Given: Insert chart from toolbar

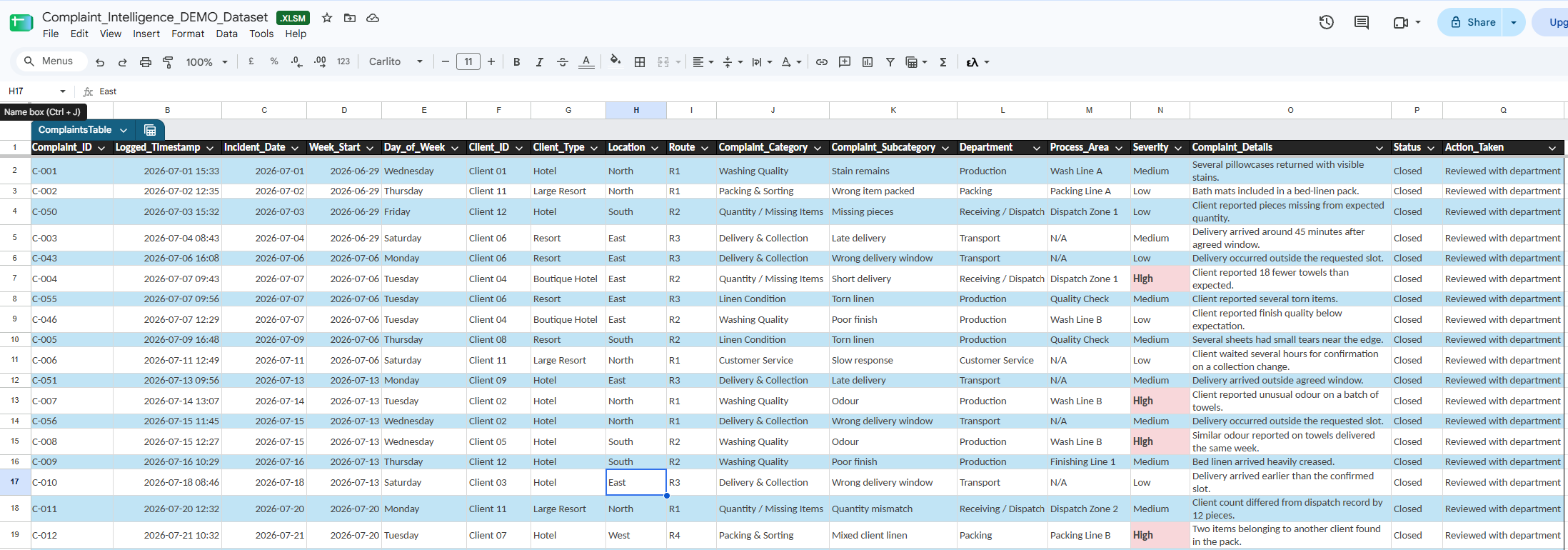Looking at the screenshot, I should click(x=868, y=62).
